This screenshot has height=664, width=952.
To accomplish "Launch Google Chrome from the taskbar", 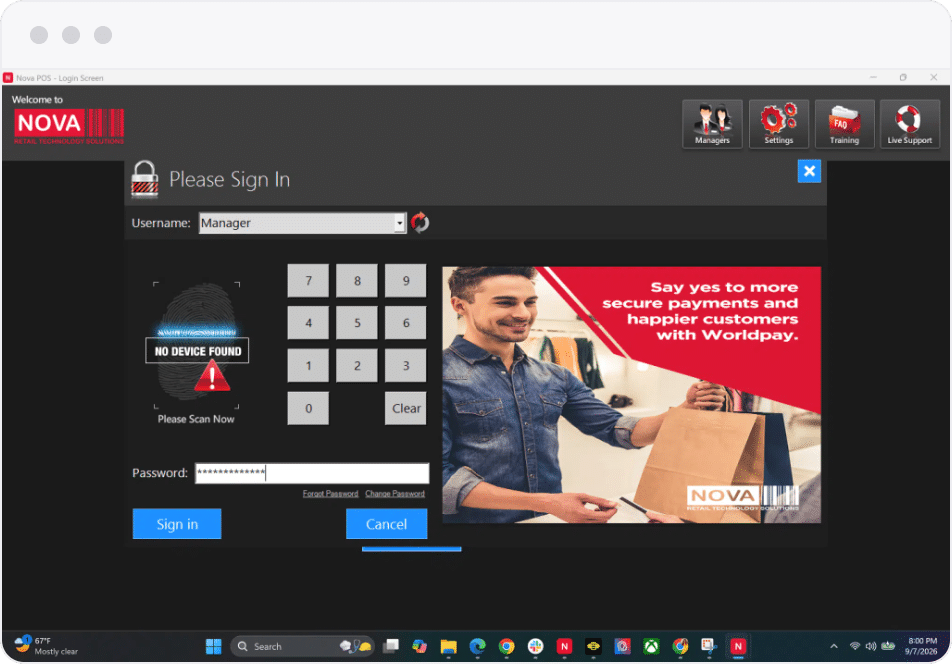I will (506, 646).
